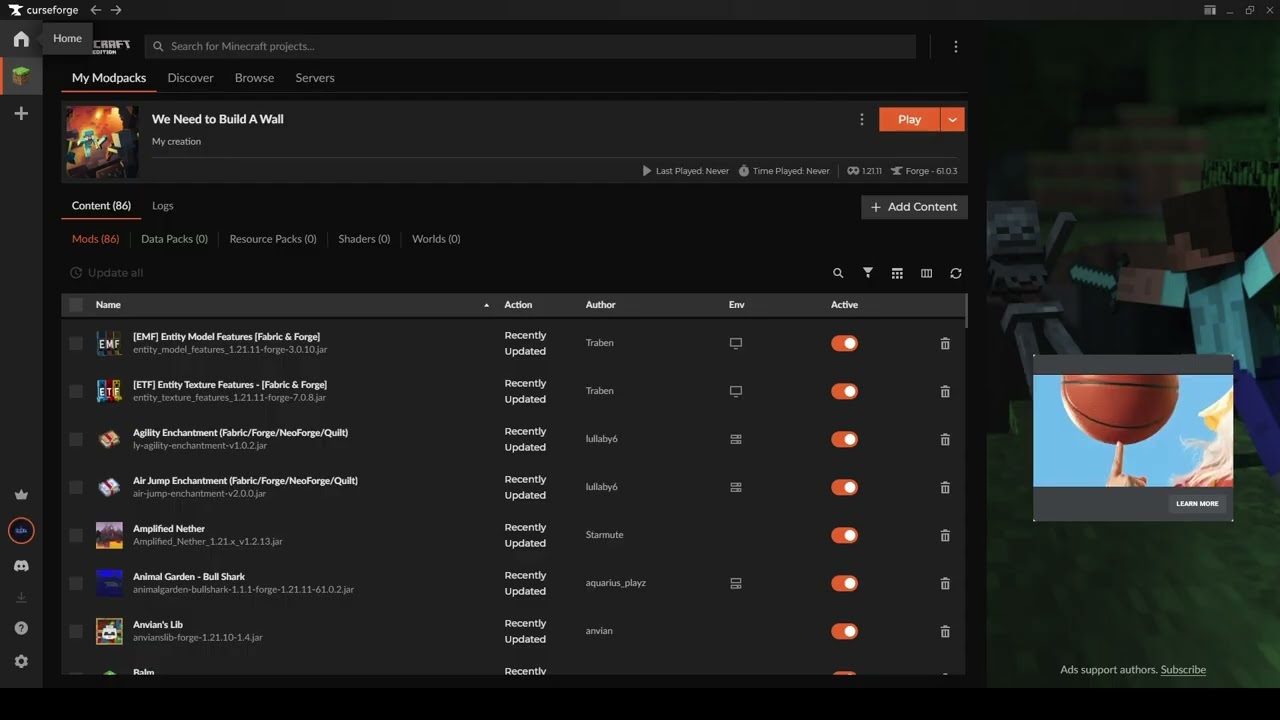Launch the modpack with the Play button
The height and width of the screenshot is (720, 1280).
point(909,119)
